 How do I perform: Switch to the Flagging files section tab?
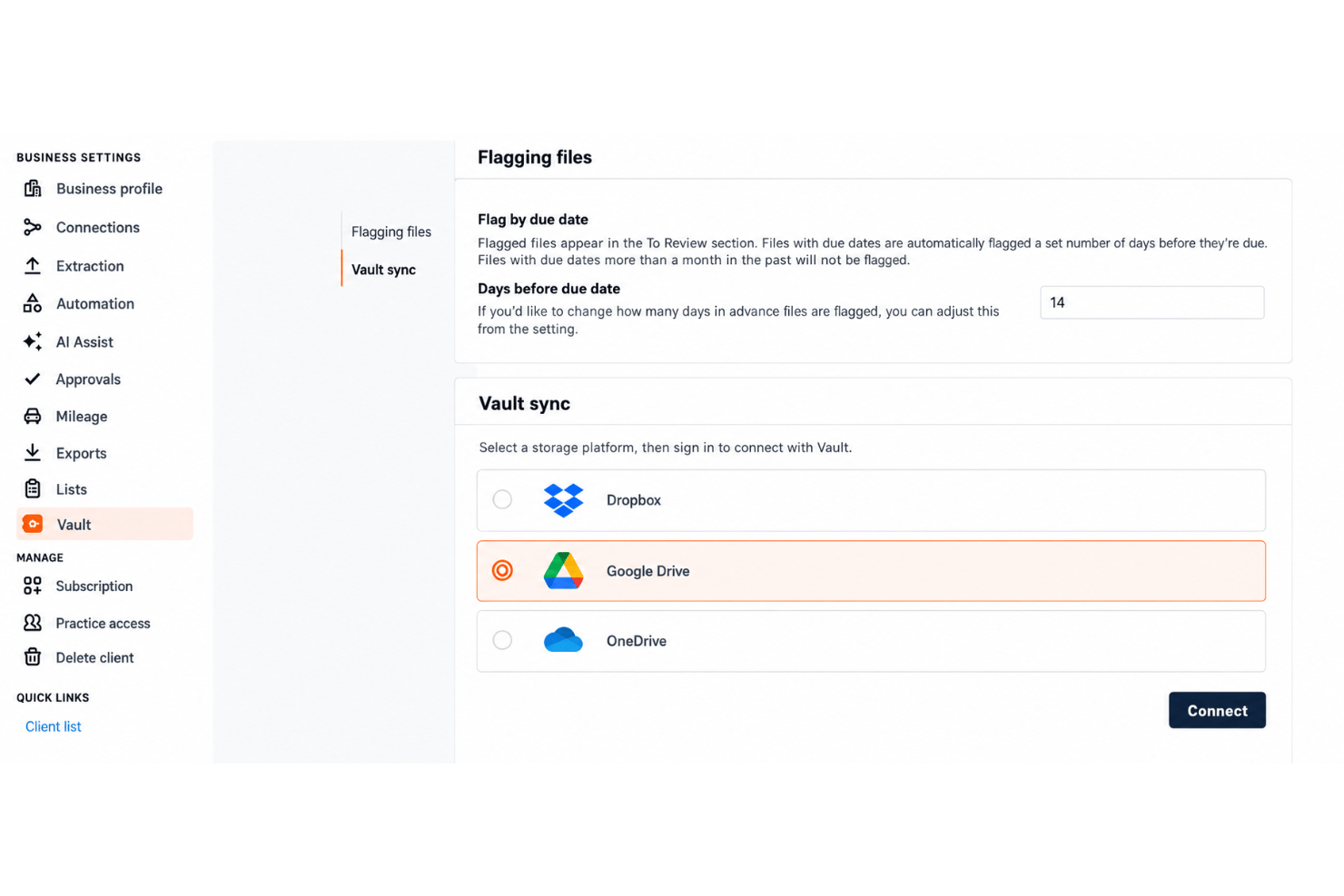click(391, 231)
